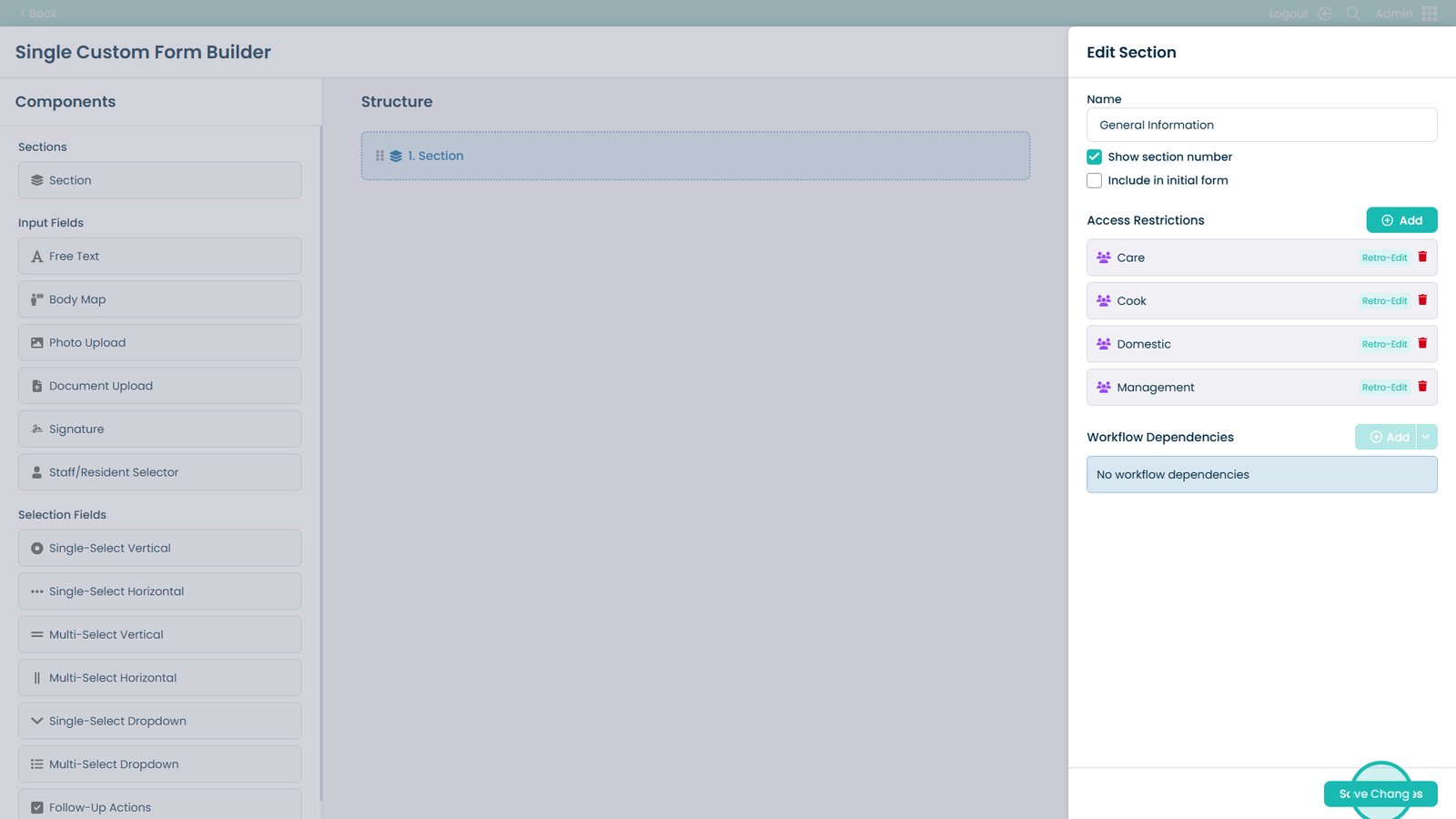
Task: Click the Photo Upload image icon
Action: coord(37,343)
